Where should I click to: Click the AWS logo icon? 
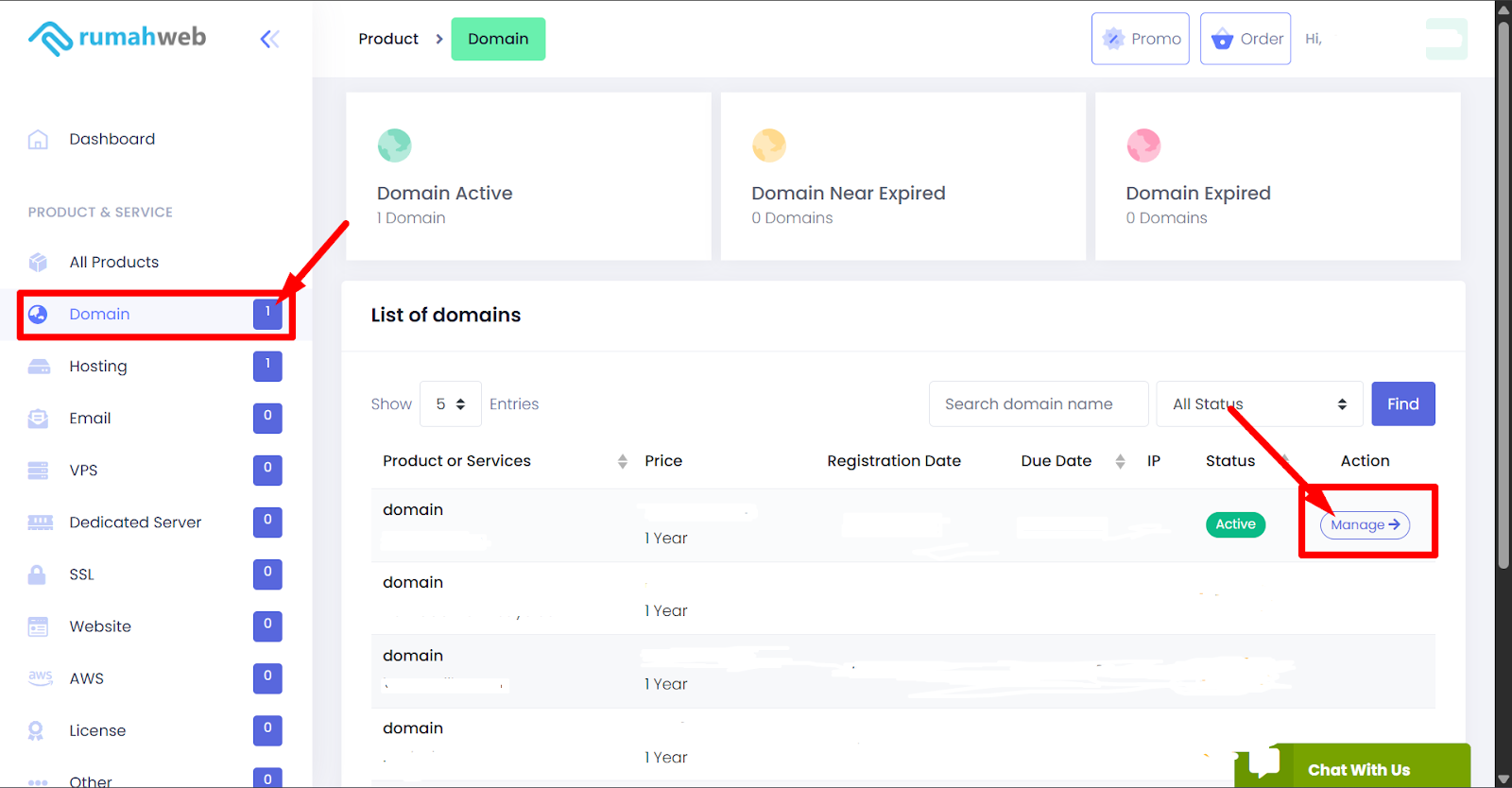tap(40, 677)
